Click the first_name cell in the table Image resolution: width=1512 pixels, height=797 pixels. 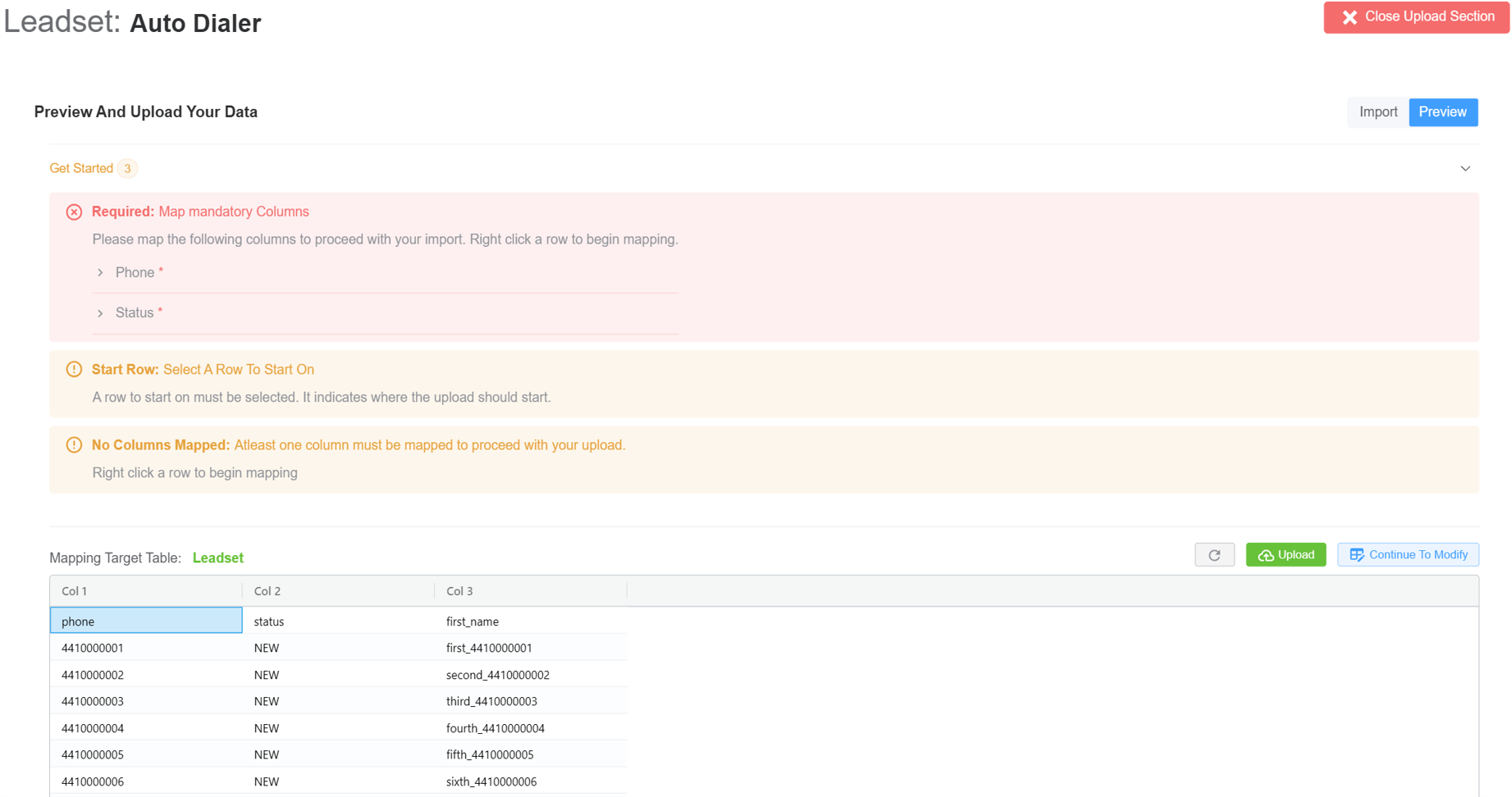(473, 622)
